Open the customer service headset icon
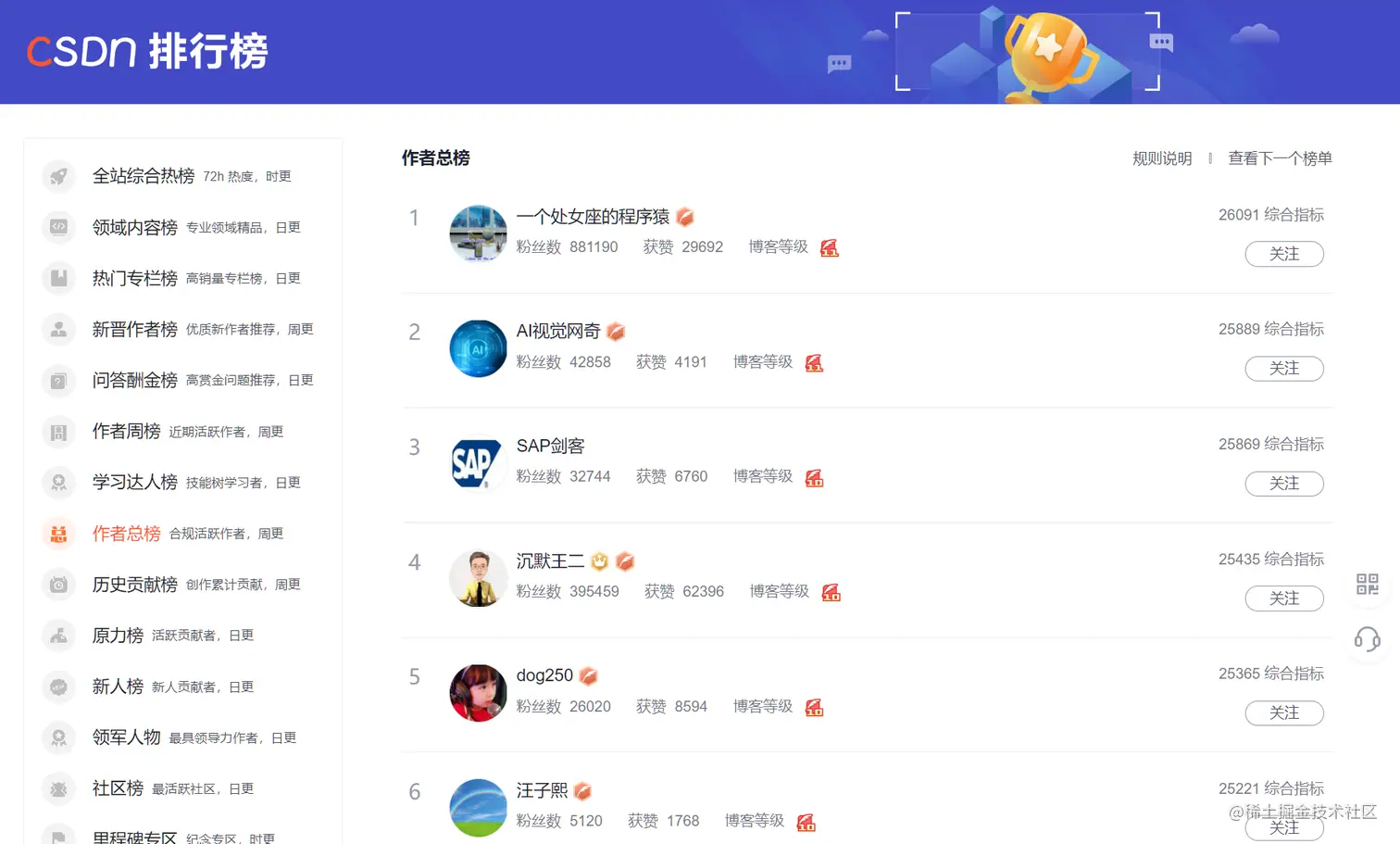This screenshot has width=1400, height=844. [x=1368, y=639]
